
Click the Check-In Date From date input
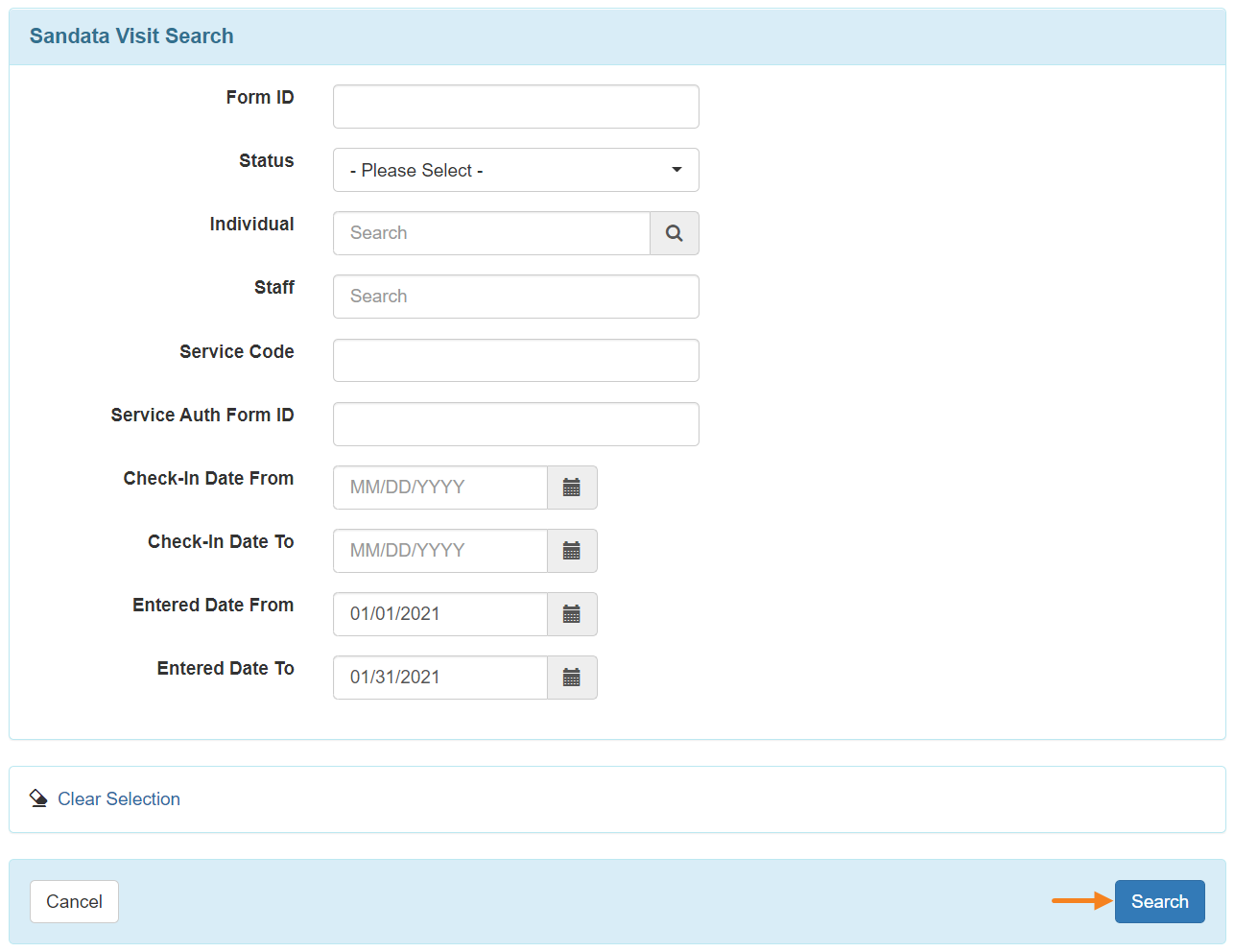coord(439,488)
